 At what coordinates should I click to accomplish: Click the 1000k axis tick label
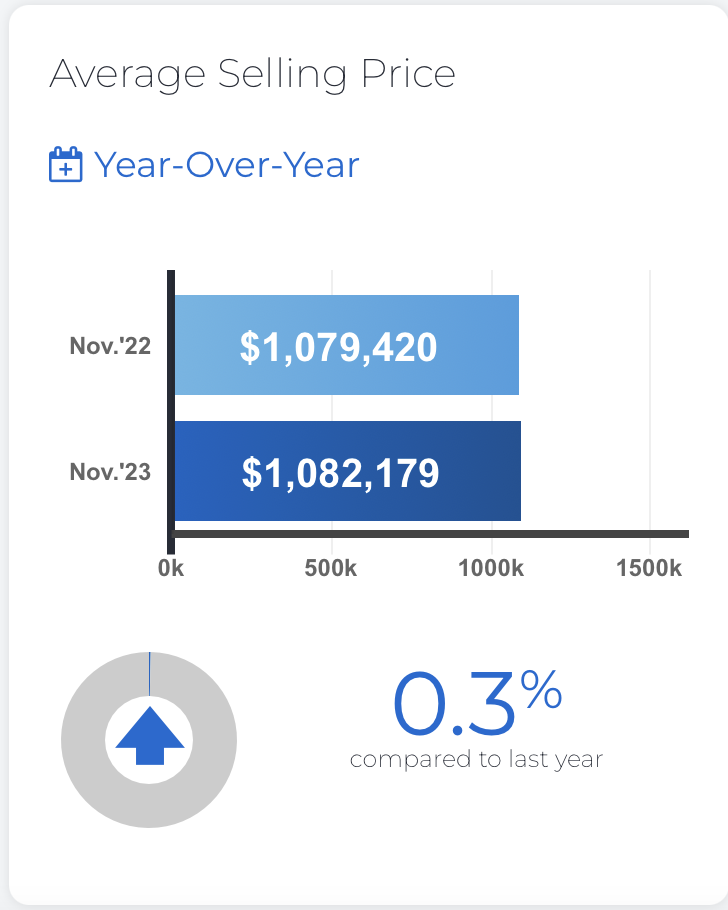coord(491,568)
